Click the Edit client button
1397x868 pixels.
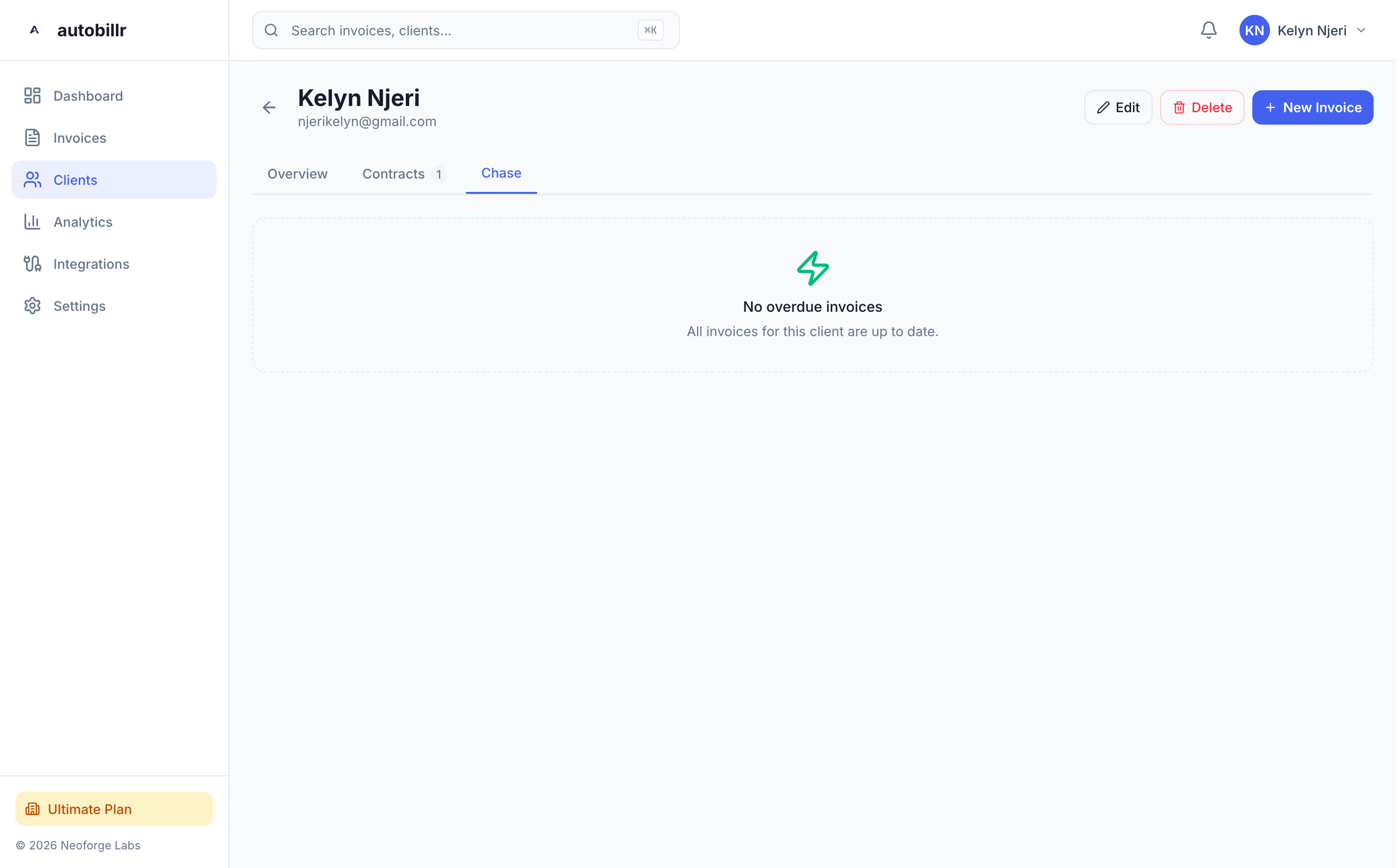coord(1118,107)
